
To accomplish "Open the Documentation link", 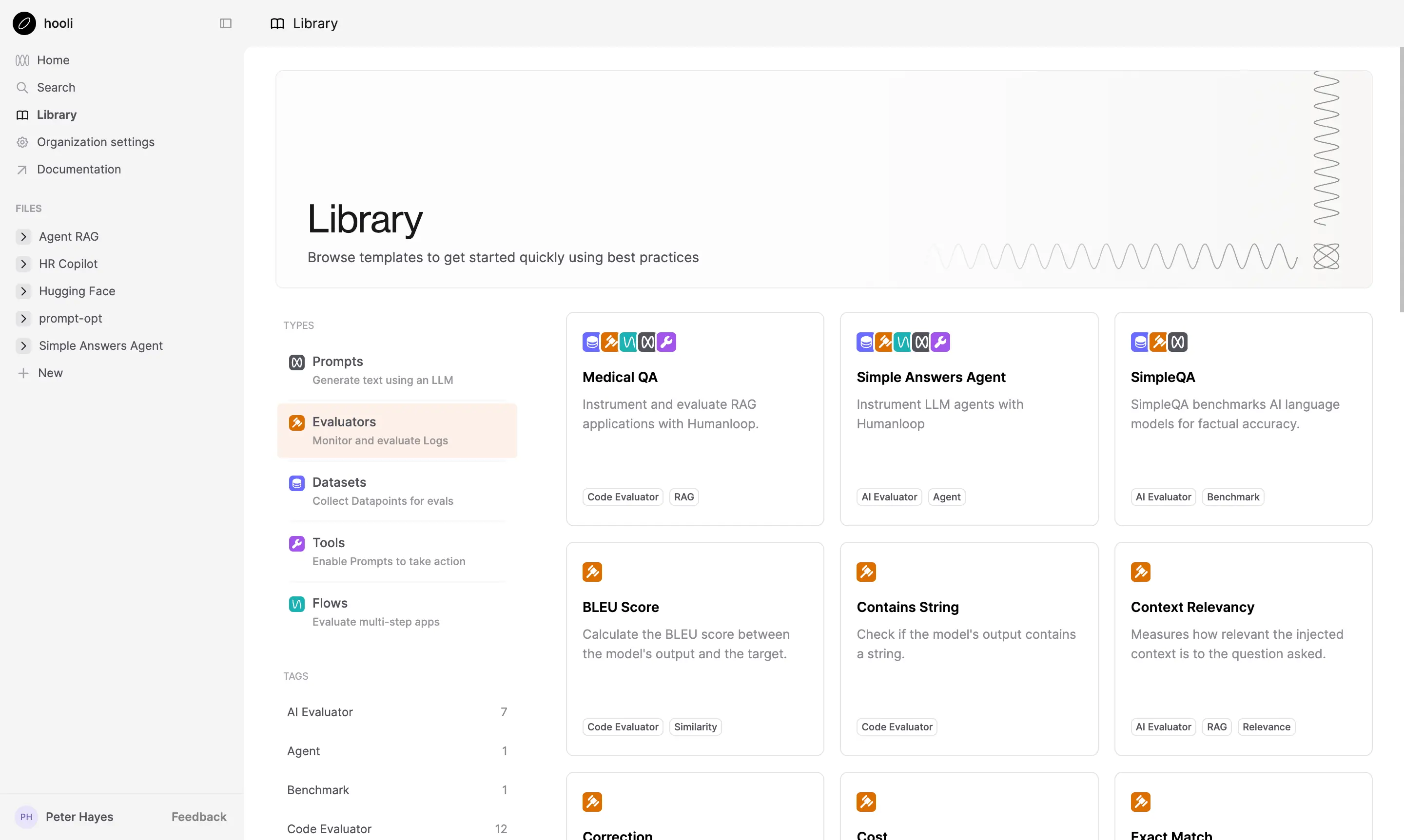I will pyautogui.click(x=78, y=169).
